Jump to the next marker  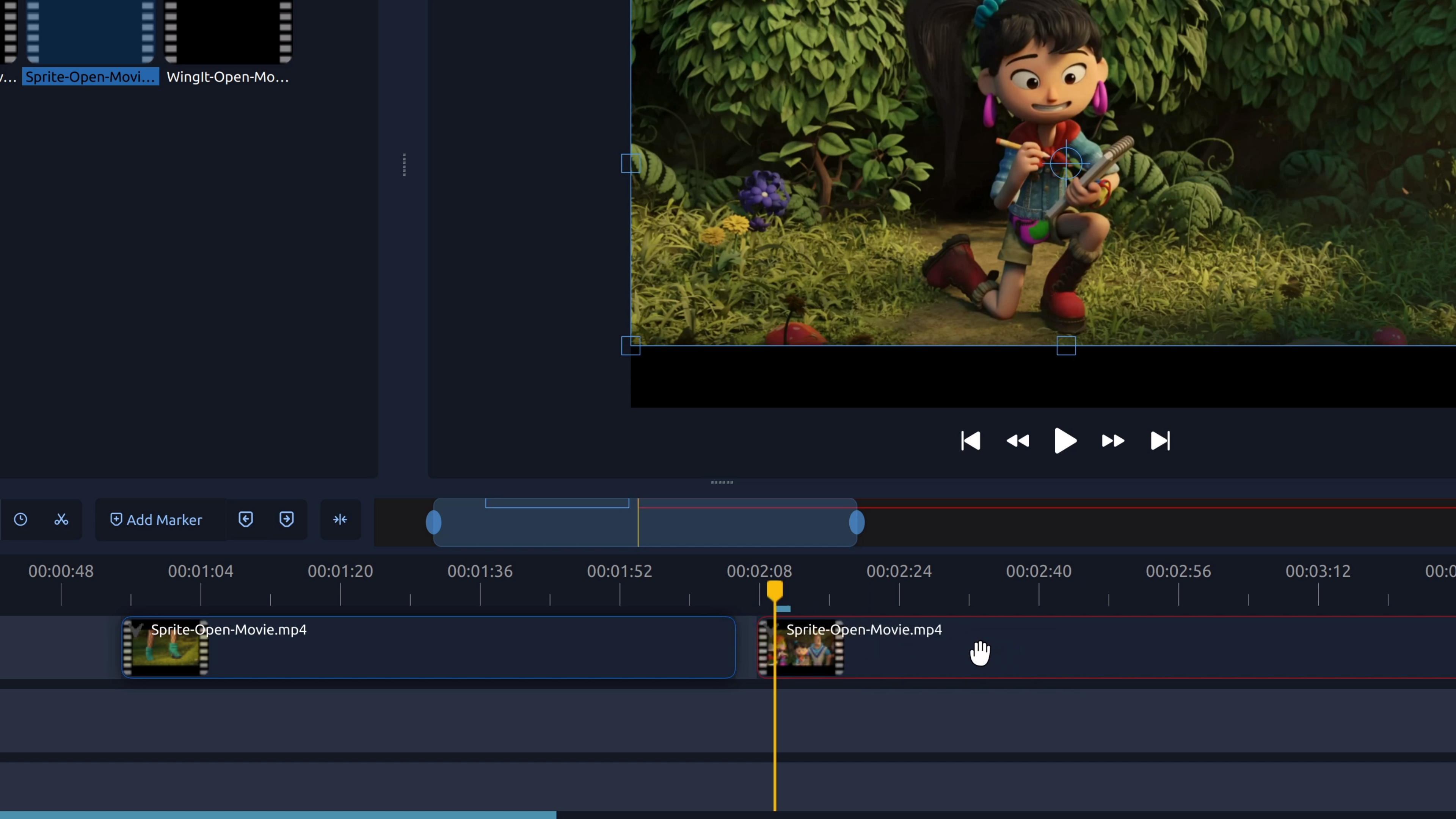287,519
